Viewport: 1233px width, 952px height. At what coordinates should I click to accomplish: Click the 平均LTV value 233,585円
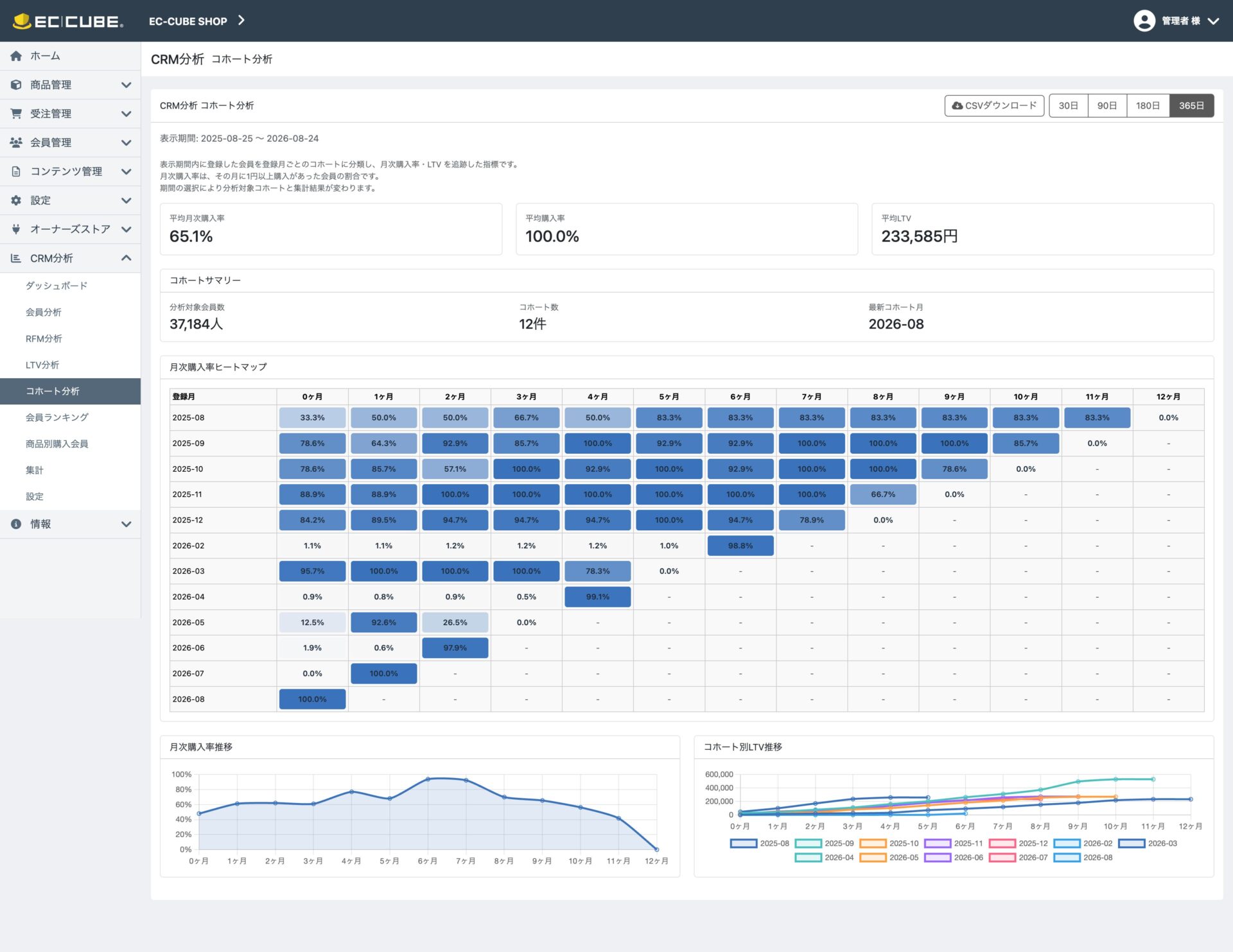click(x=920, y=237)
